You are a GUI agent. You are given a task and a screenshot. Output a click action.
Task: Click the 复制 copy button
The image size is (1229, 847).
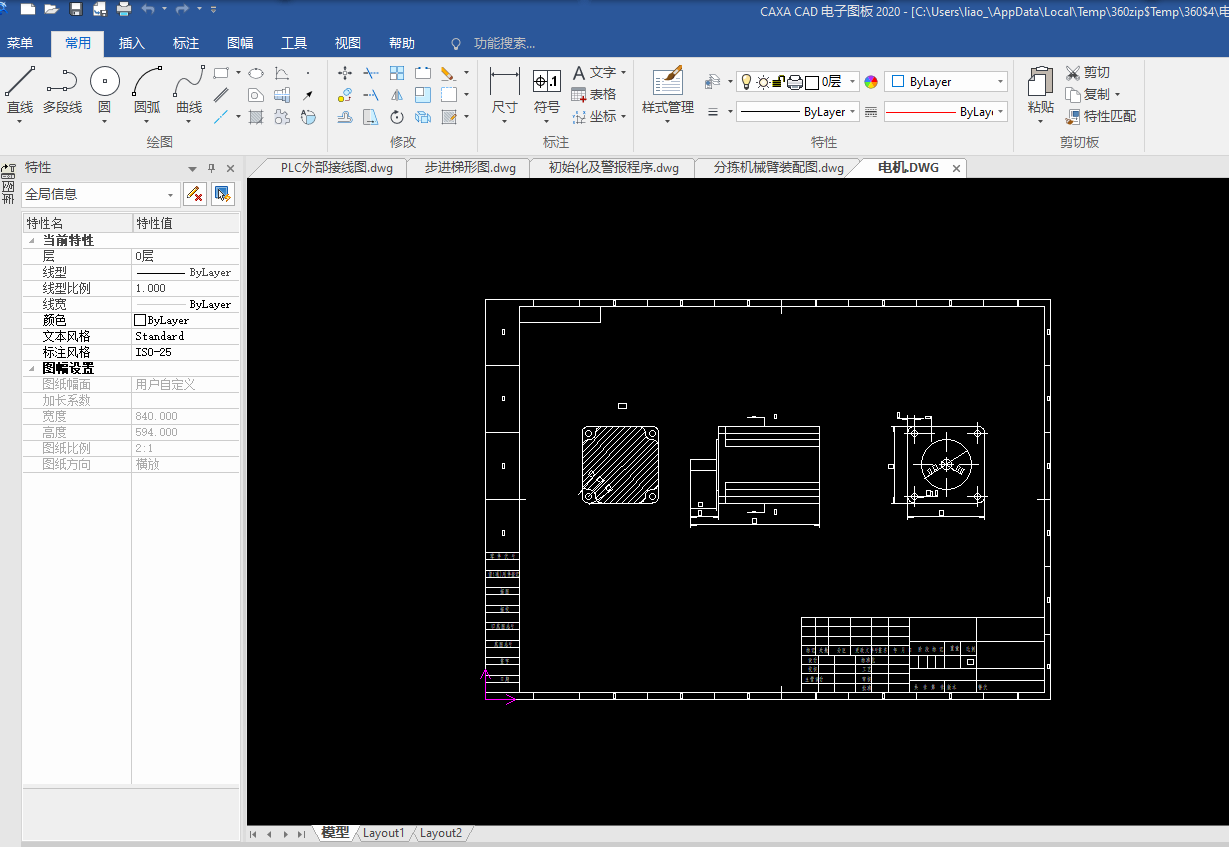tap(1088, 94)
